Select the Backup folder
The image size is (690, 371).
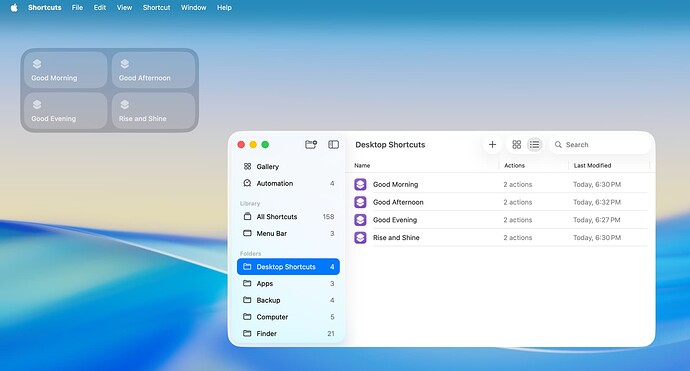(288, 300)
